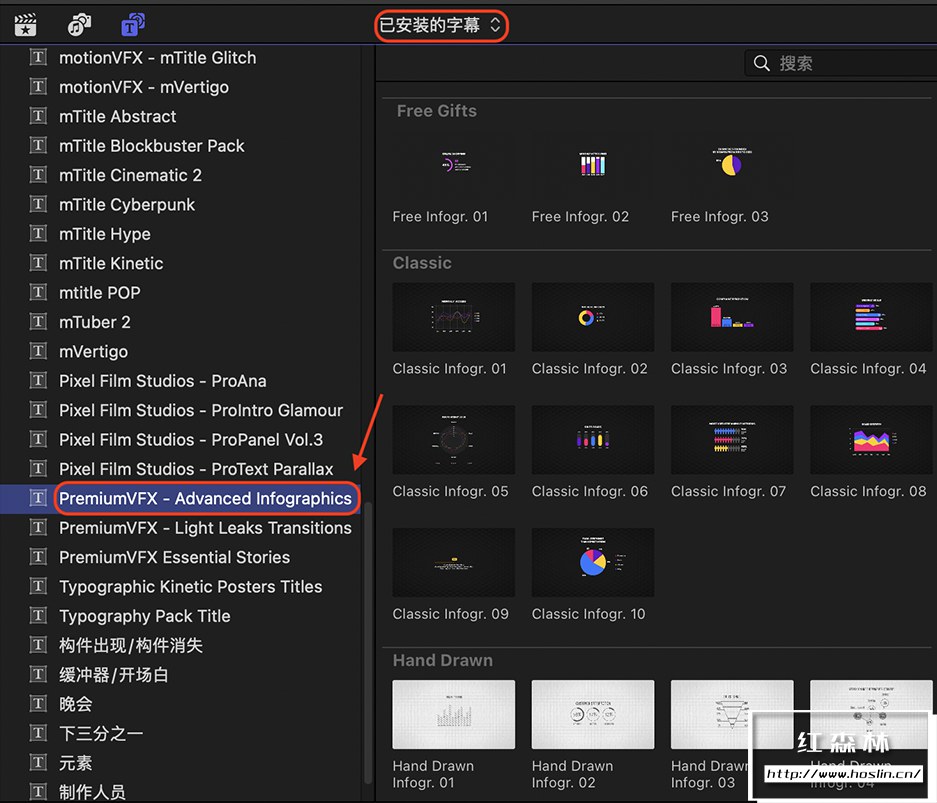Click the Classic section header
This screenshot has height=803, width=937.
coord(422,263)
